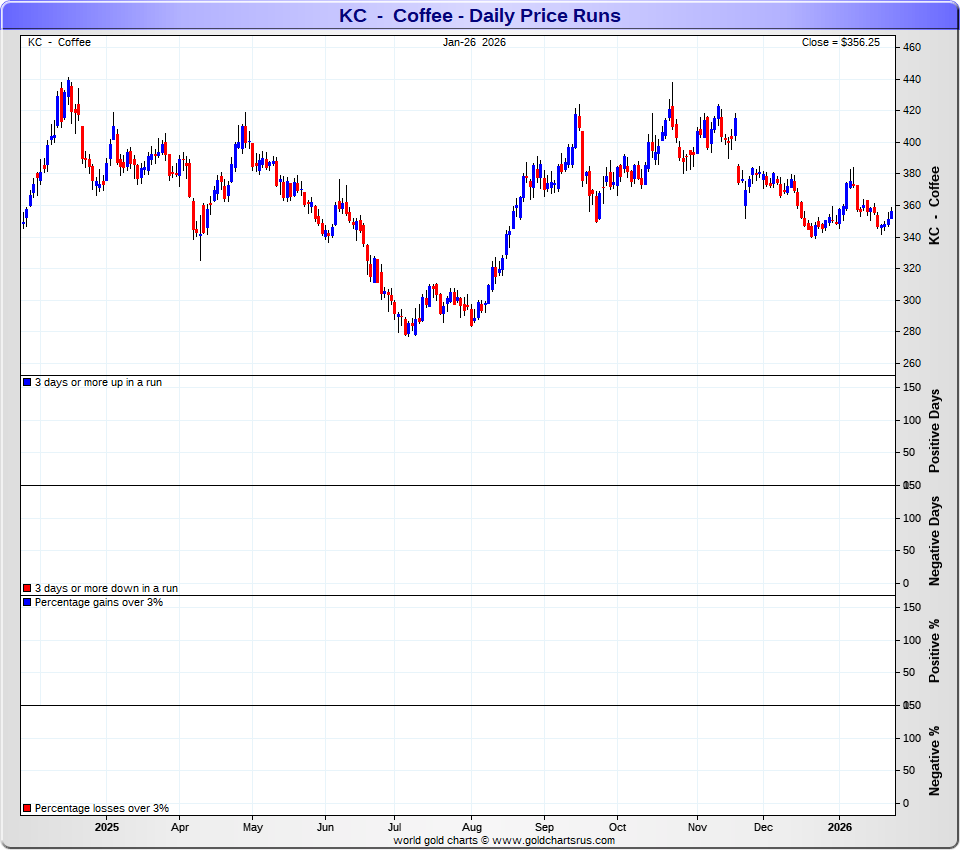Screen dimensions: 960x850
Task: Click the 440 price level on the y-axis
Action: tap(911, 79)
